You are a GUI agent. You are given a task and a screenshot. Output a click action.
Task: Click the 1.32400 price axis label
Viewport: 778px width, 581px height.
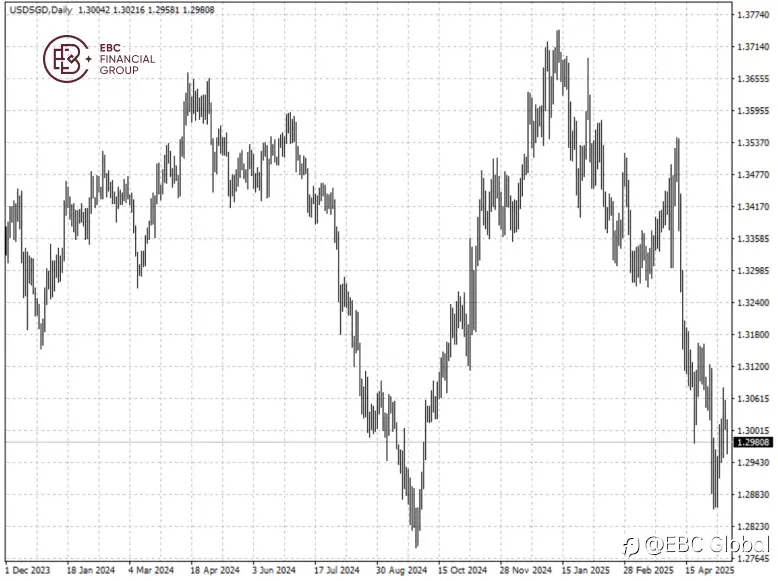[753, 303]
